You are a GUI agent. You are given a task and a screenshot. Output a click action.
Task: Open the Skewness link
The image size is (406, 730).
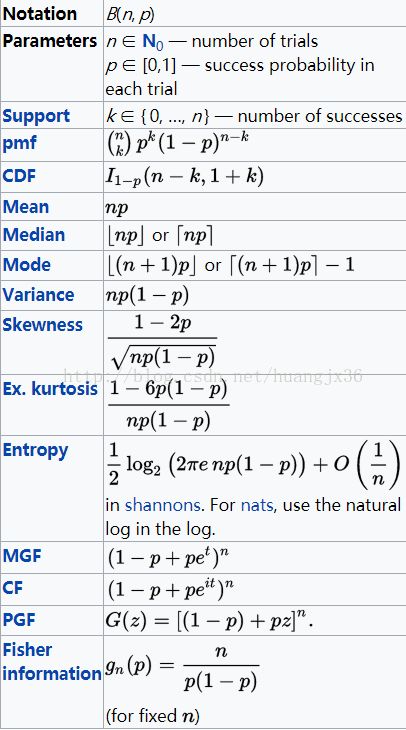point(42,324)
